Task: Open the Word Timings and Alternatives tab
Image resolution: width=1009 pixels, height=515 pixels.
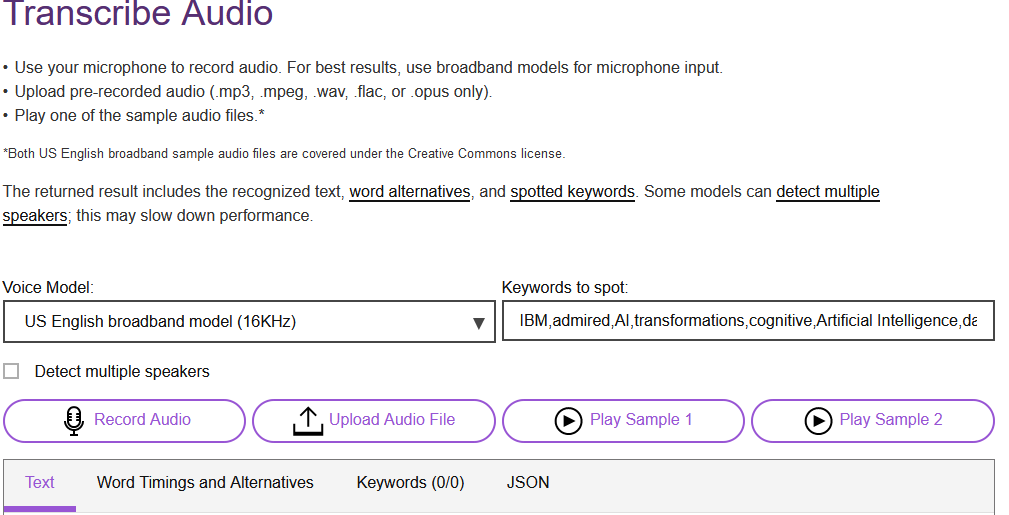Action: [x=205, y=483]
